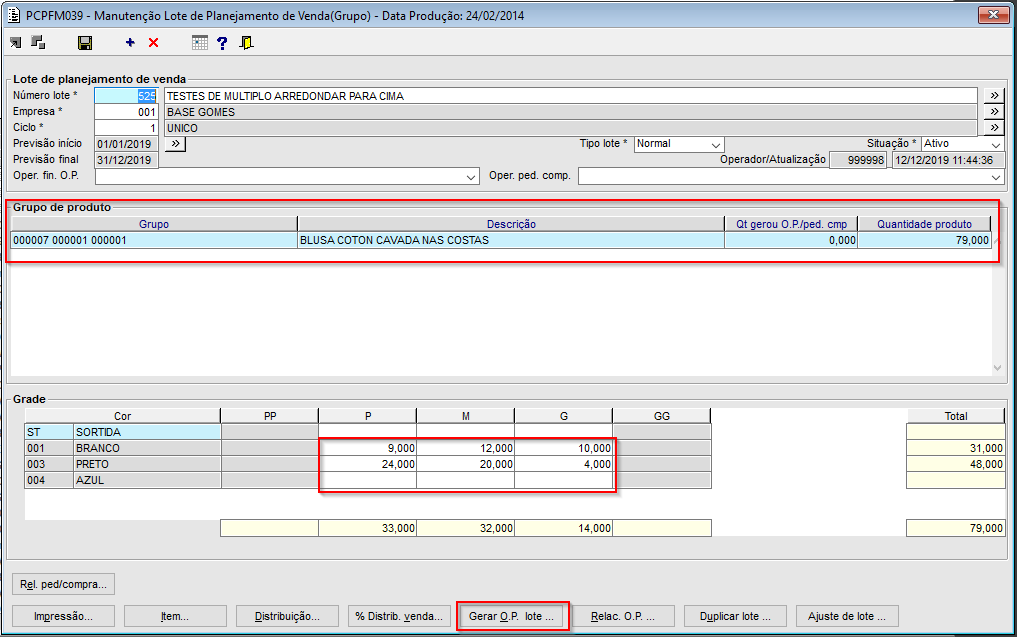This screenshot has height=637, width=1017.
Task: Expand the Tipo lote dropdown
Action: [715, 145]
